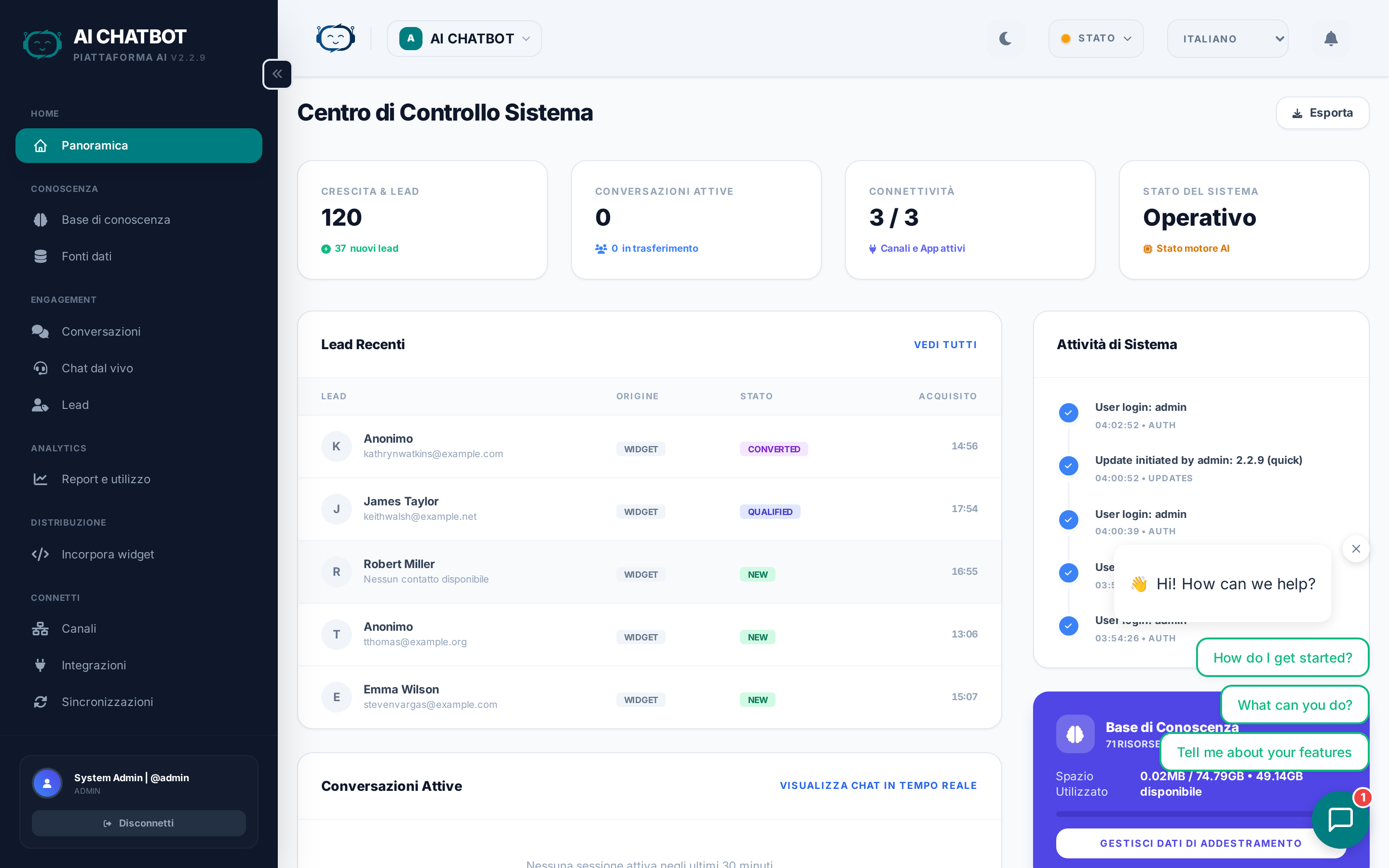Switch to the Panoramica menu item

95,145
